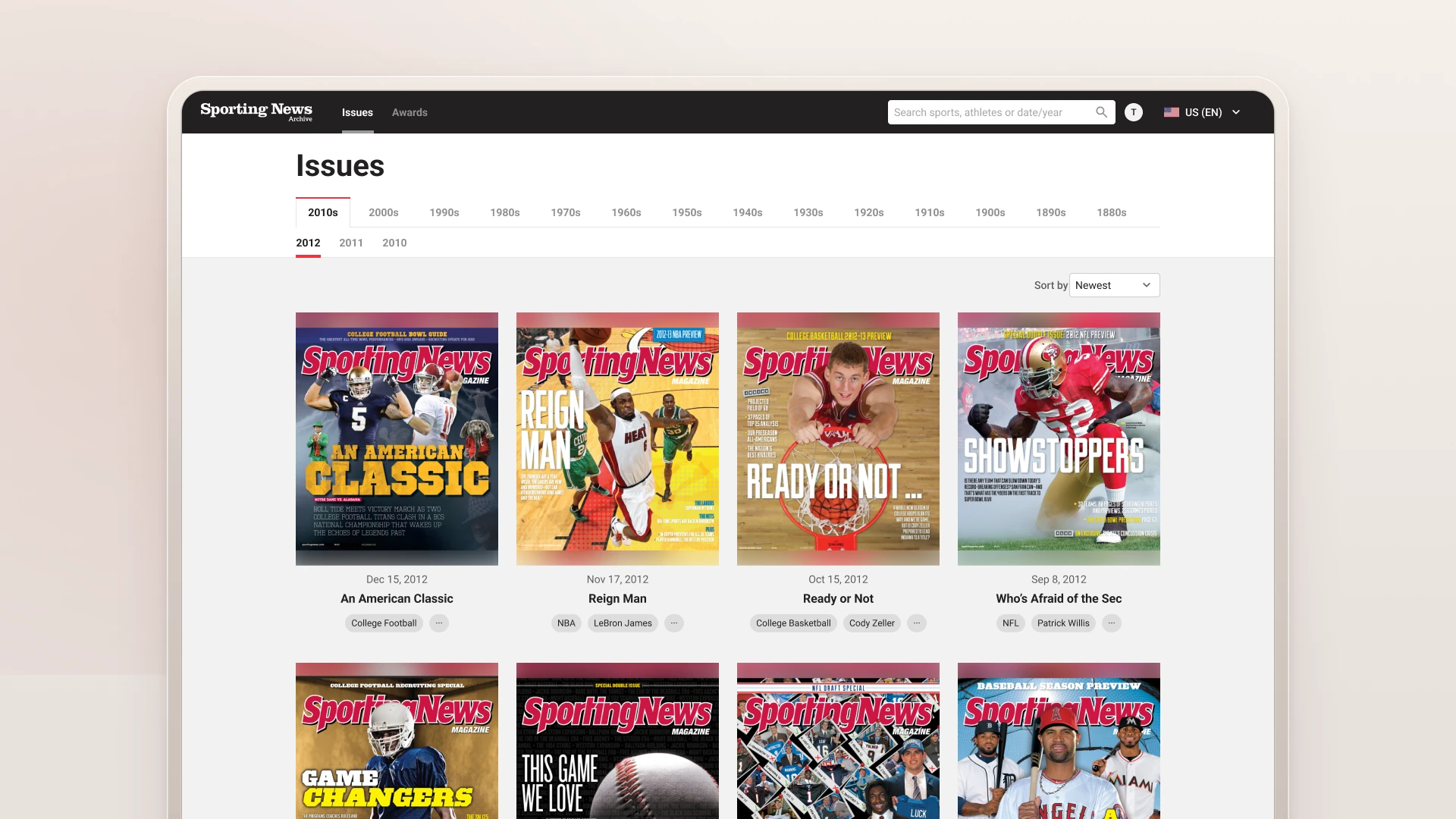Click the Sporting News Archive logo

click(x=256, y=111)
